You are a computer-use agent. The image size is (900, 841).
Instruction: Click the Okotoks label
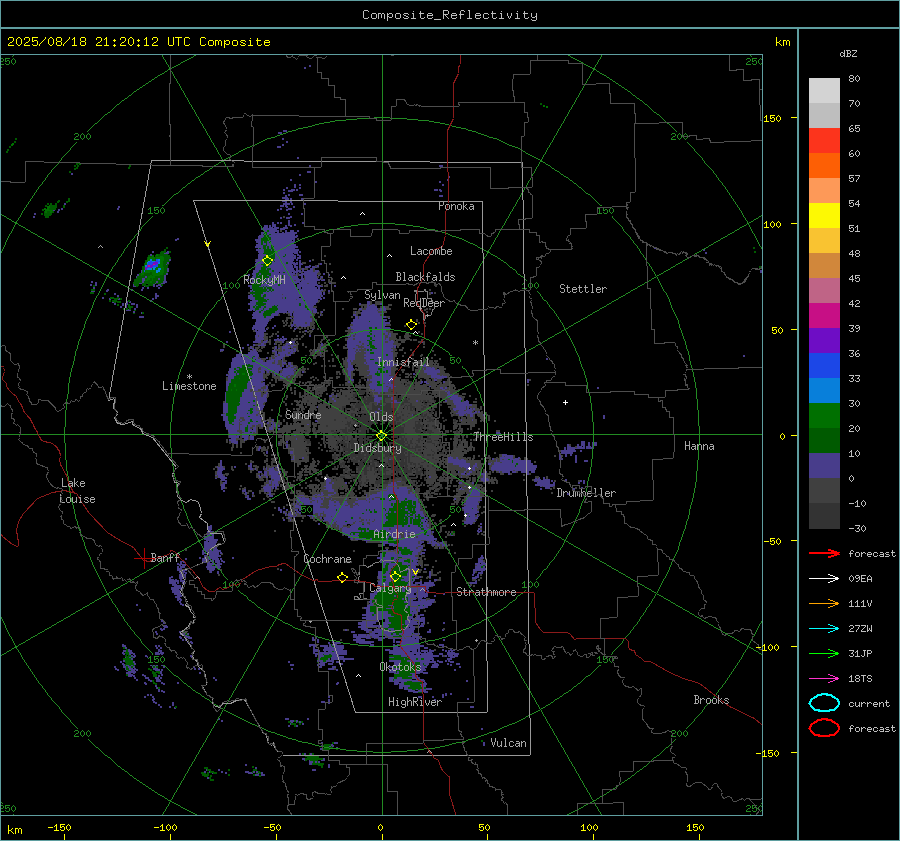tap(400, 666)
